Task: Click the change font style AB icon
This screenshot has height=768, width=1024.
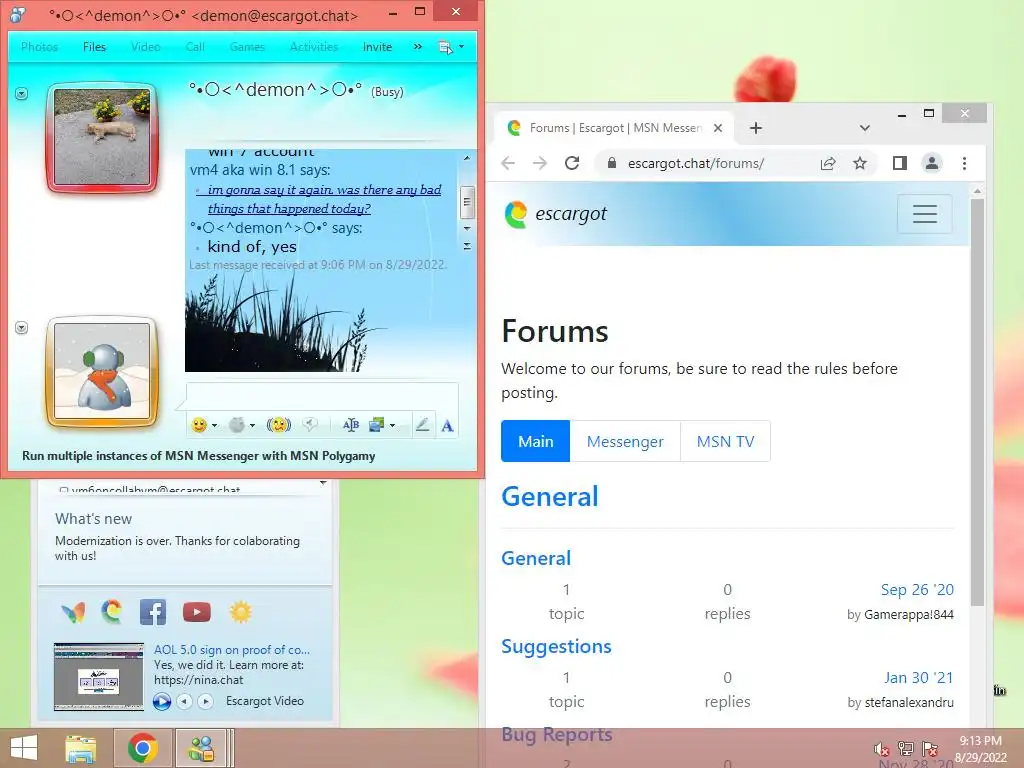Action: [x=351, y=425]
